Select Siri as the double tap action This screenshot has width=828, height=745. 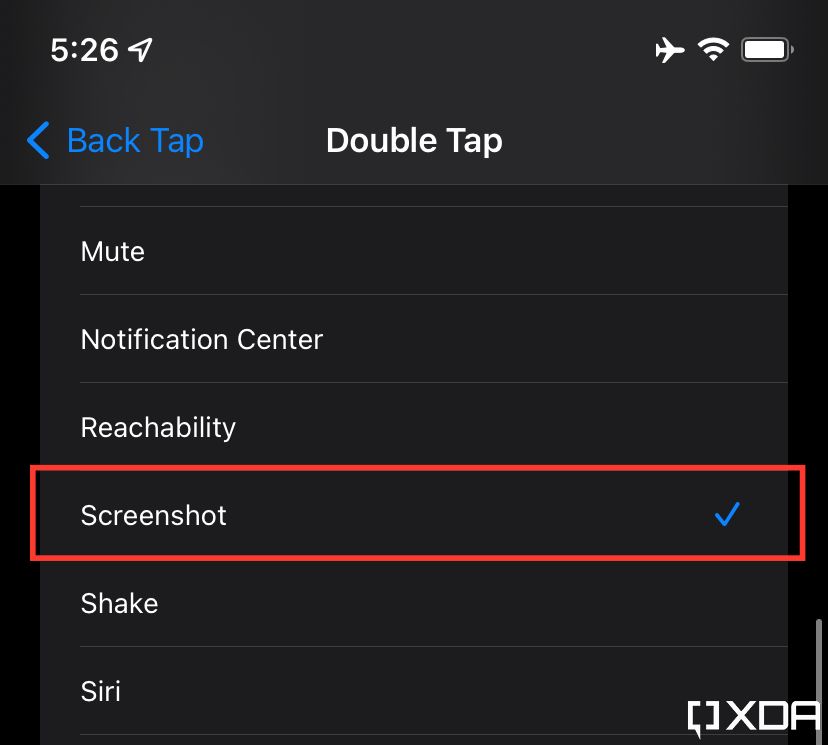point(100,691)
